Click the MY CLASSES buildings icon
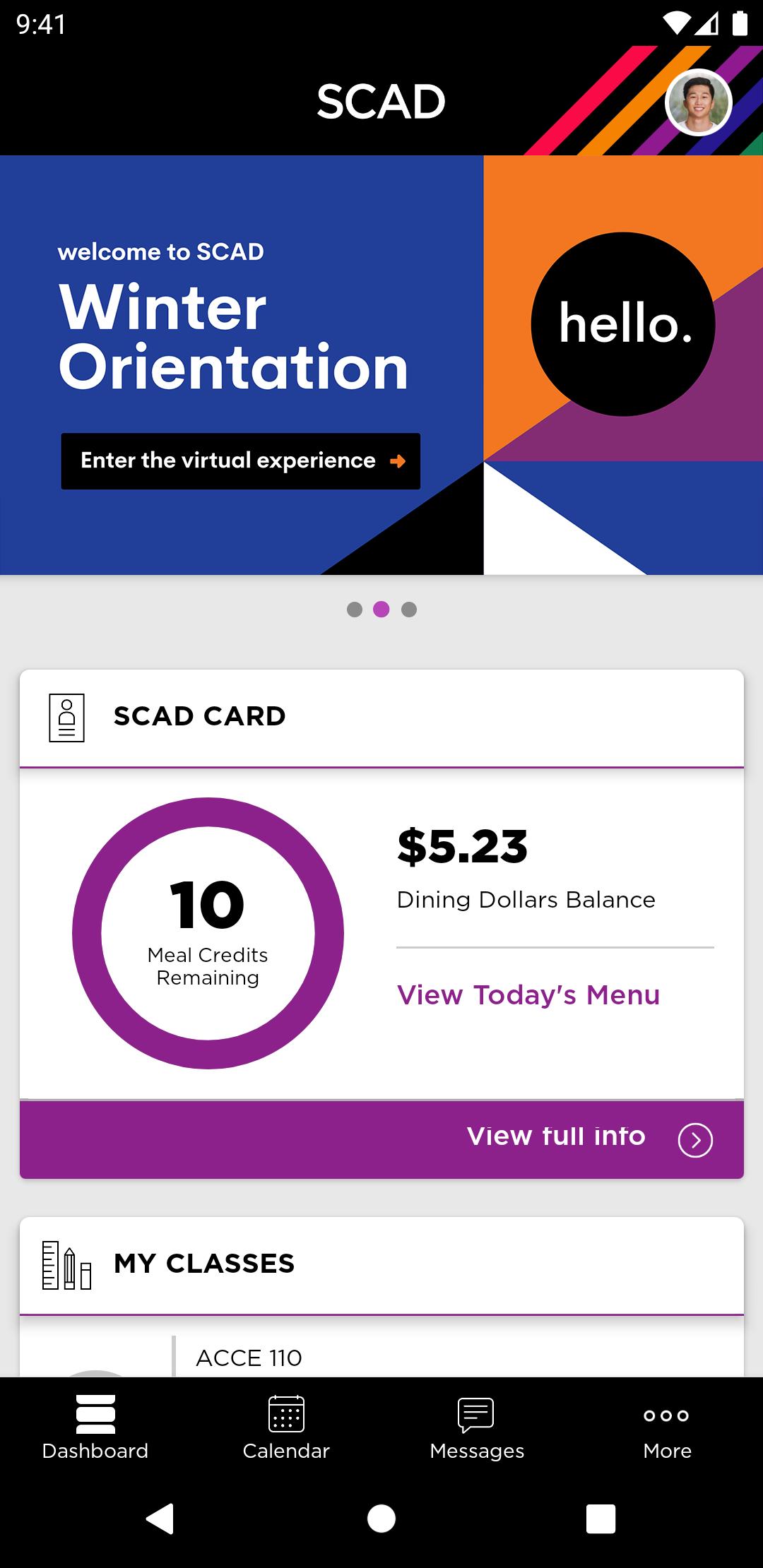Screen dimensions: 763x1568 point(66,1264)
